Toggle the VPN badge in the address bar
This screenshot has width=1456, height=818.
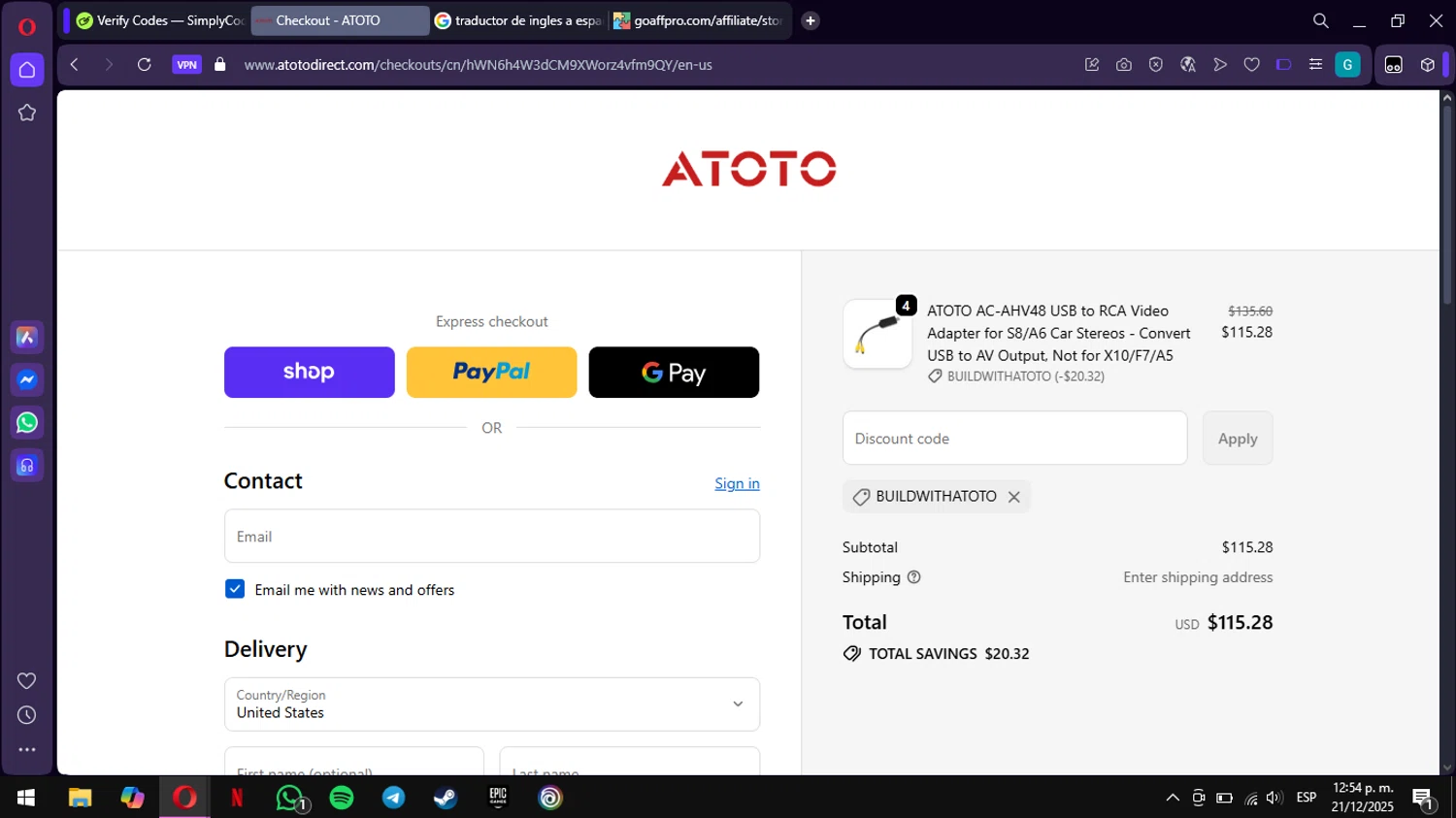coord(186,65)
